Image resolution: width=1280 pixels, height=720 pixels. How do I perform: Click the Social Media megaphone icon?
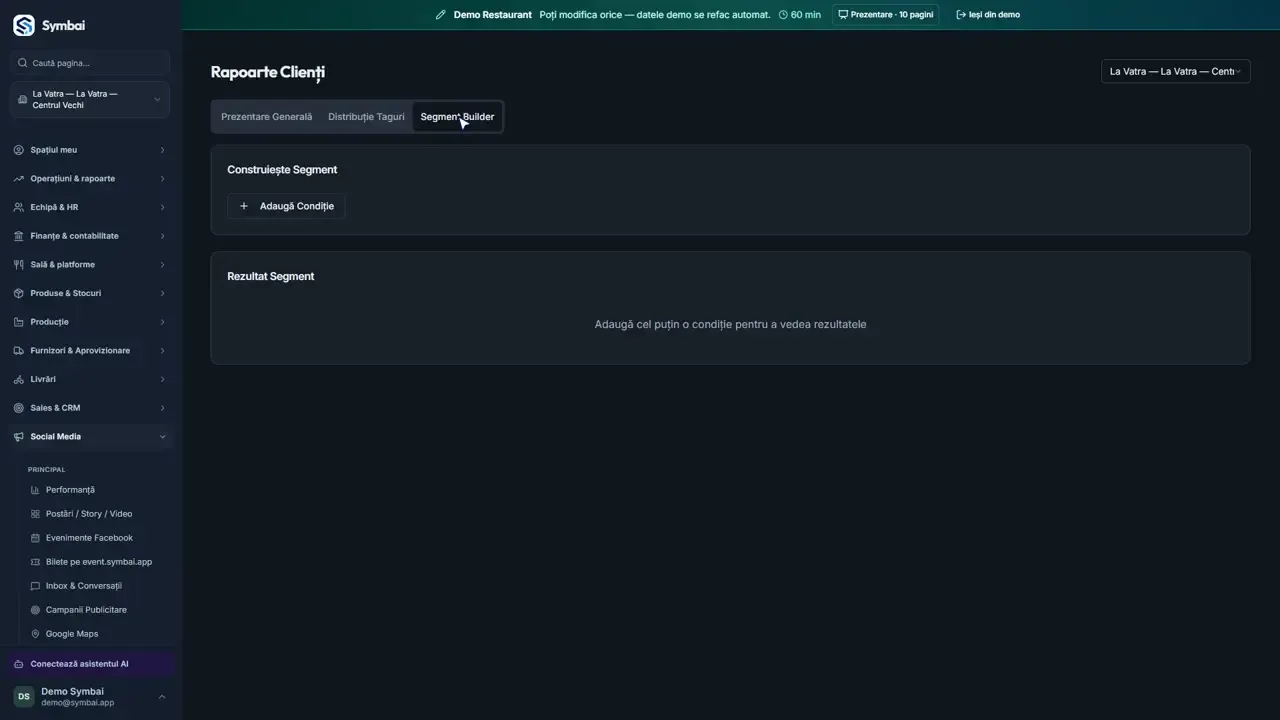click(x=19, y=437)
